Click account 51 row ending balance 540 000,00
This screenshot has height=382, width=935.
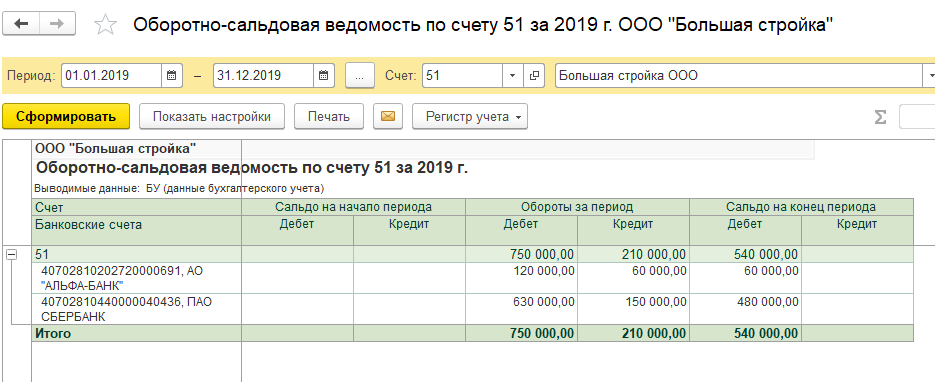point(745,254)
